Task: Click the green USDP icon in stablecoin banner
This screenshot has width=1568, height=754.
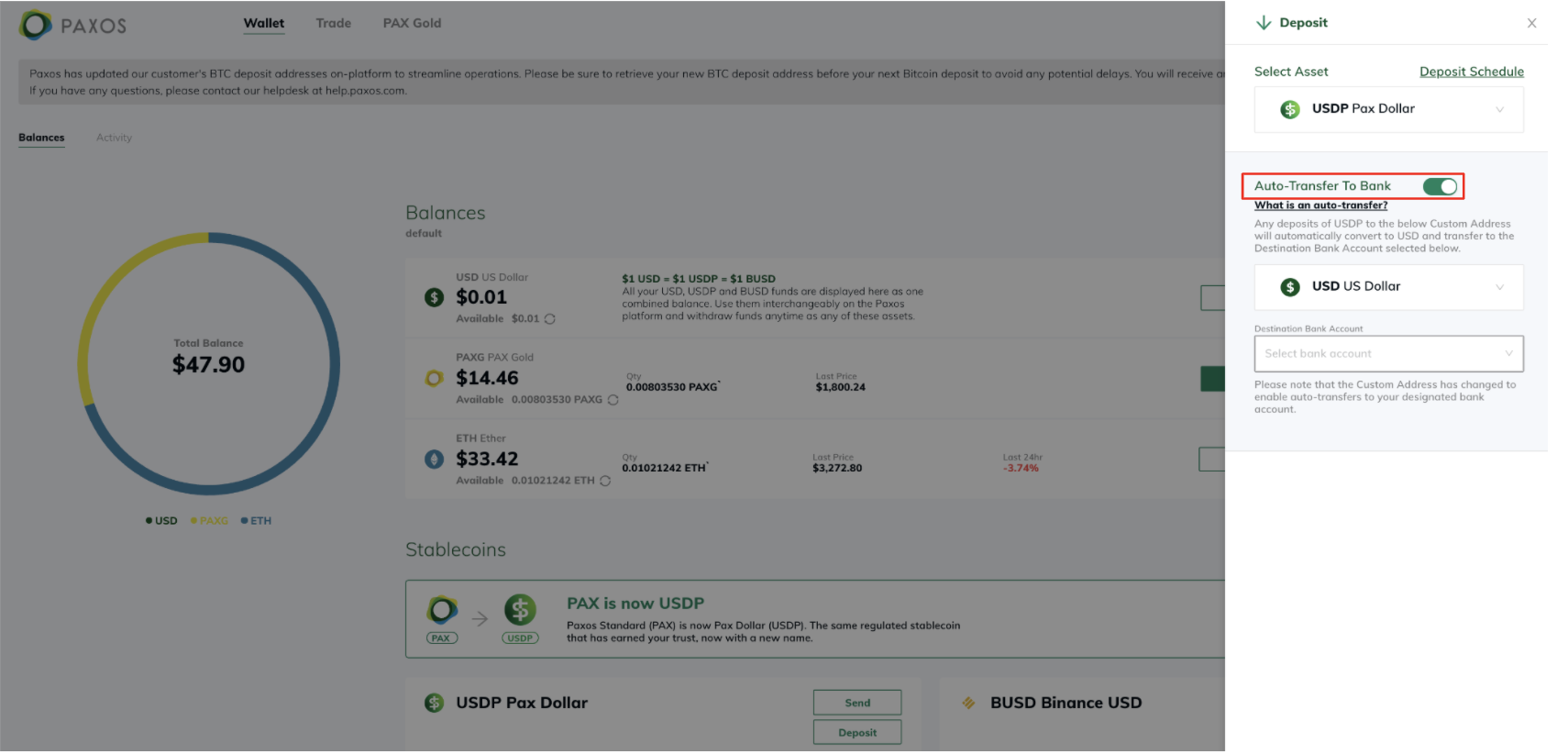Action: (x=520, y=609)
